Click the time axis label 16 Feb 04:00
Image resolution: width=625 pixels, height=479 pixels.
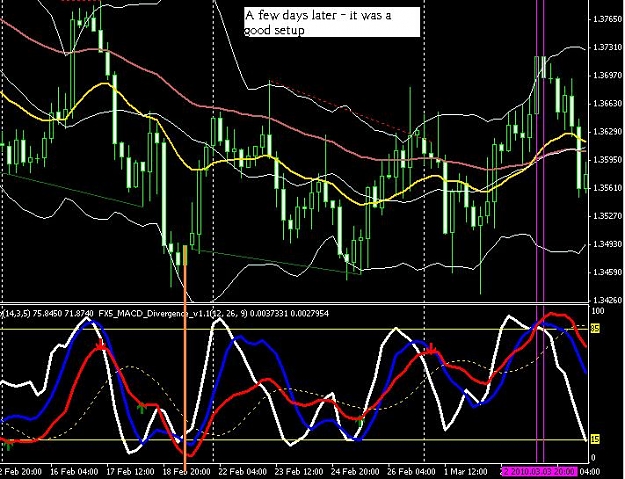74,472
